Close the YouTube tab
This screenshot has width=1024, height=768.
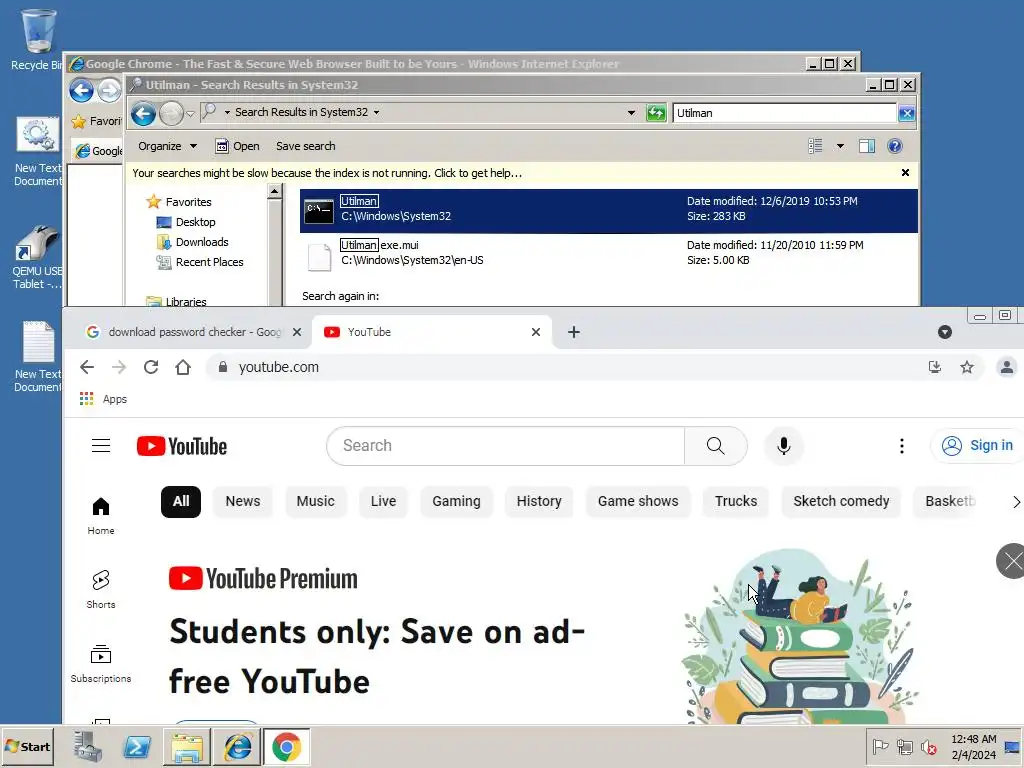point(536,332)
